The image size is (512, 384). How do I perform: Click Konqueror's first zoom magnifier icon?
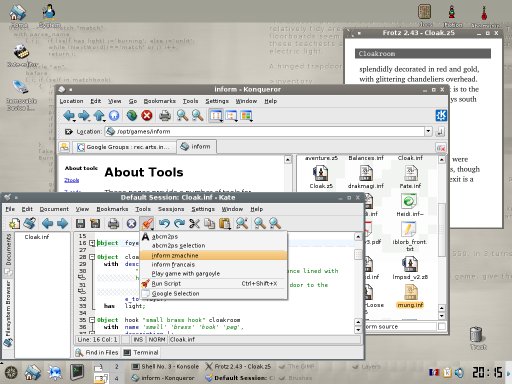pos(182,116)
